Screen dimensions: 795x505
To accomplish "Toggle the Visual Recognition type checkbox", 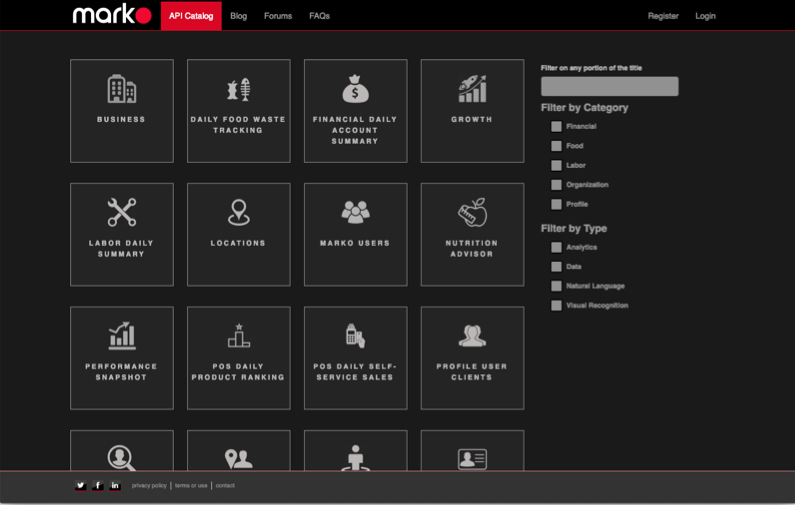I will (x=556, y=305).
